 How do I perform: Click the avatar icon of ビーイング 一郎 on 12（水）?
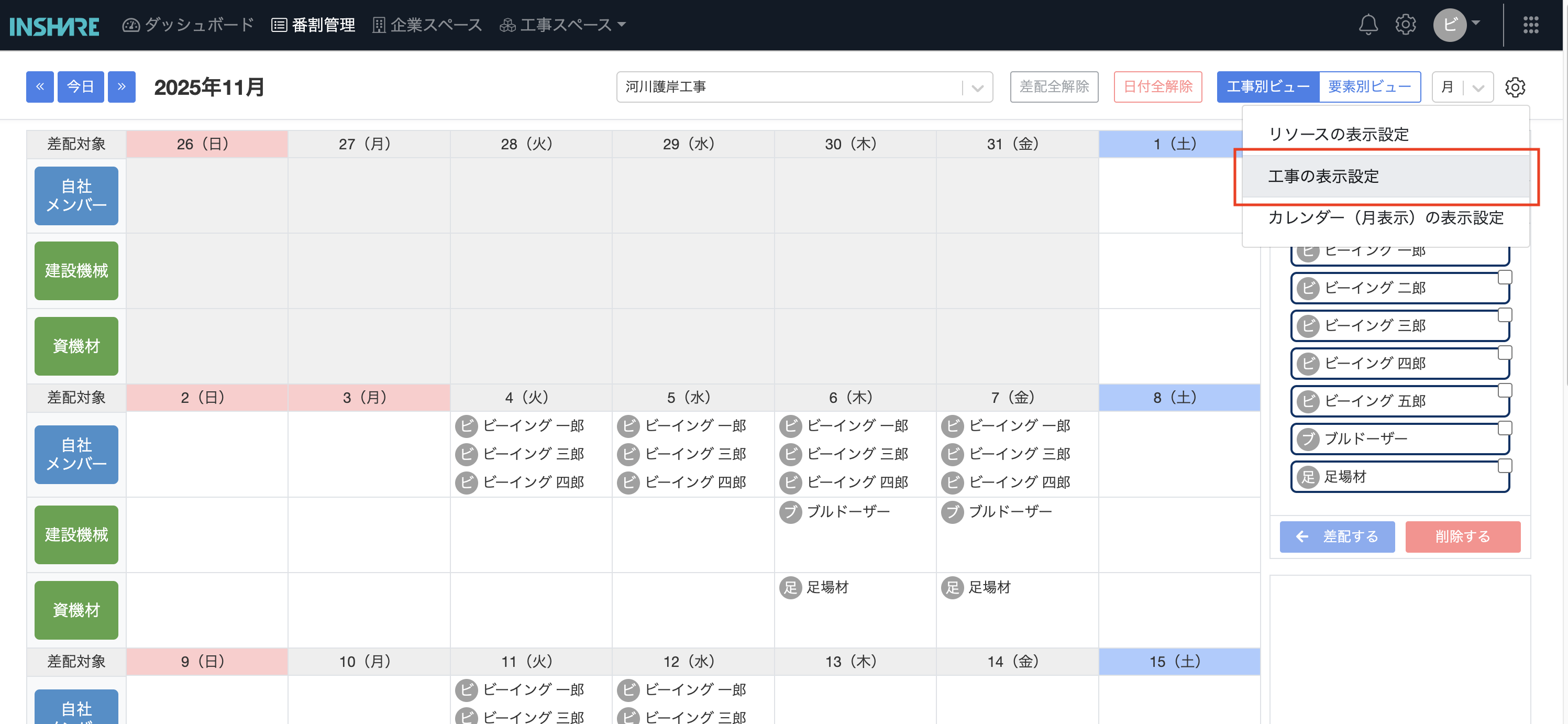(628, 689)
